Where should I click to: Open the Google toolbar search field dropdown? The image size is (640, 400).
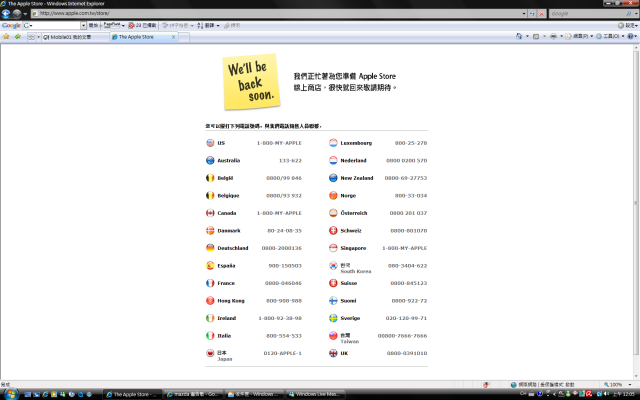click(84, 25)
